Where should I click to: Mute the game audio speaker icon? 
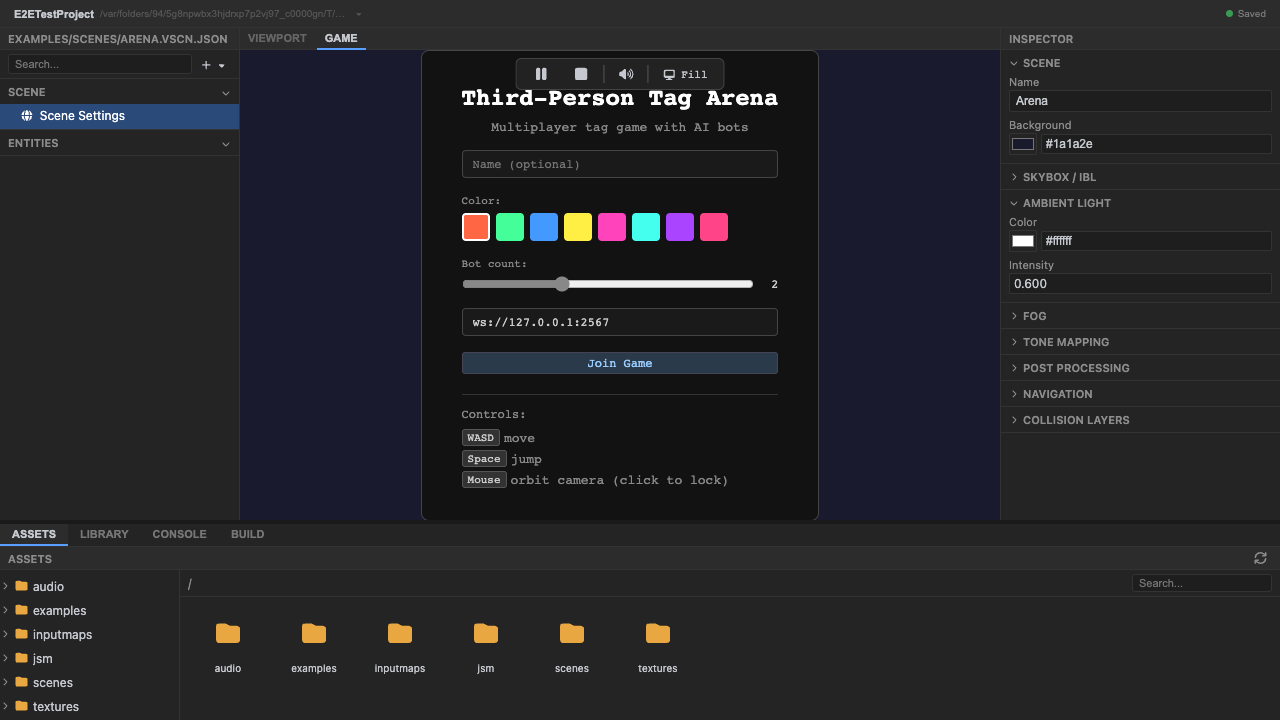[x=626, y=74]
